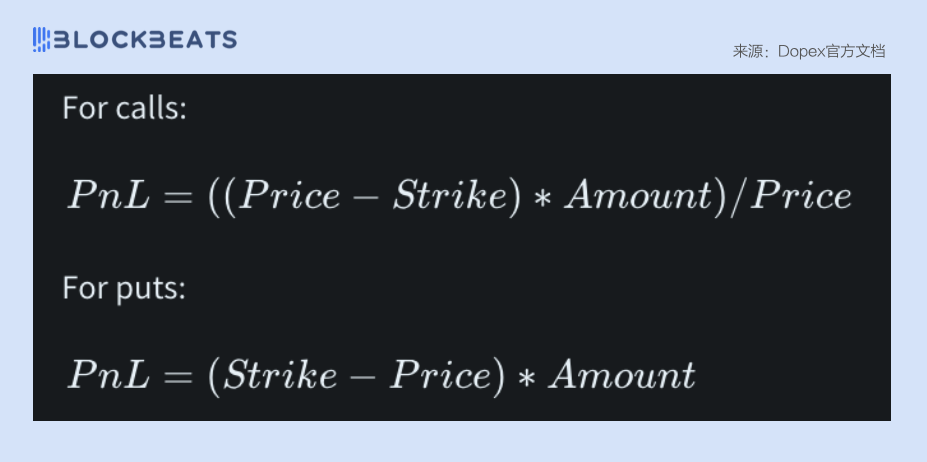
Task: Click the divisor Price in calls formula
Action: point(800,195)
